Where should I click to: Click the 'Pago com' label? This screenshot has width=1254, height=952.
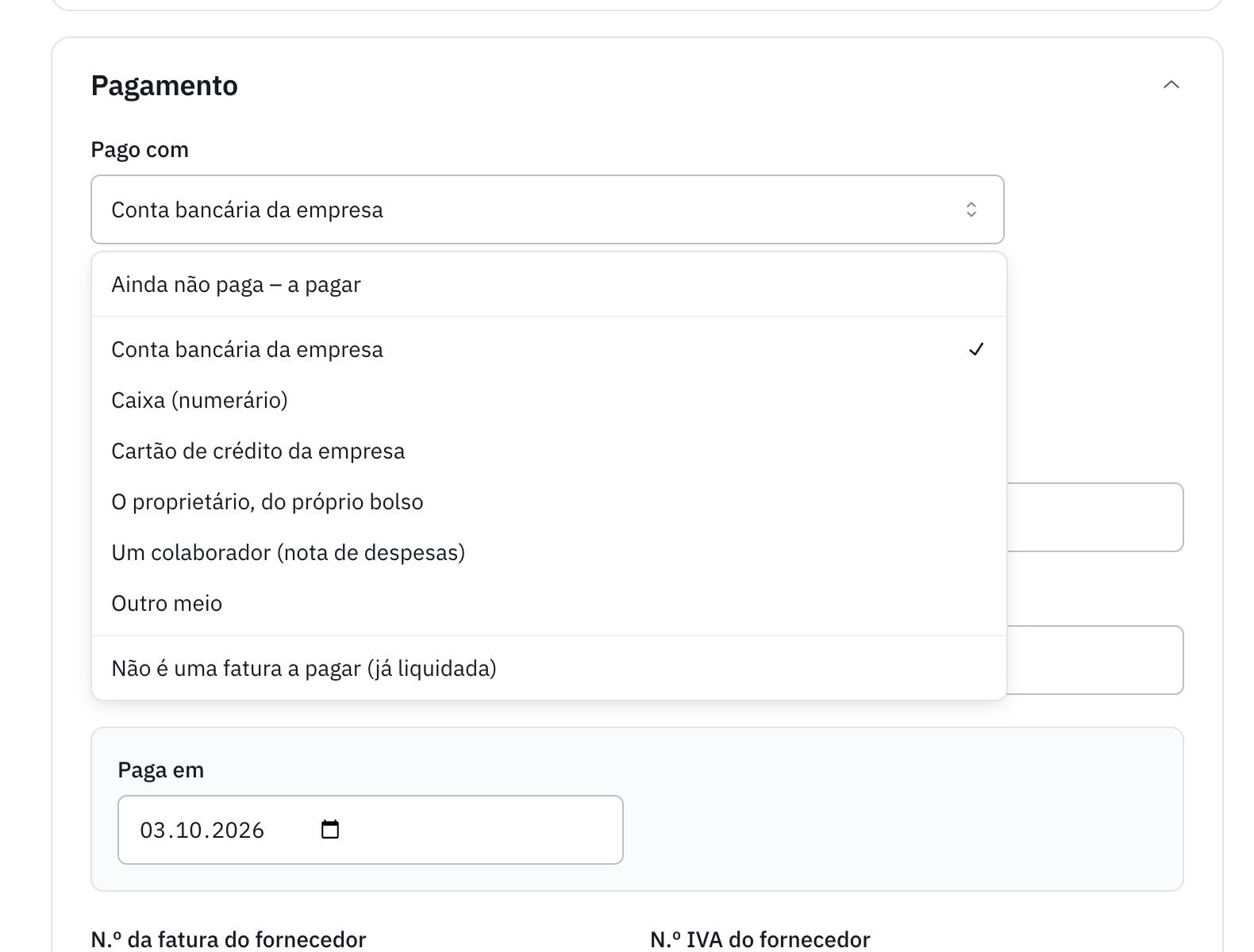pyautogui.click(x=140, y=150)
